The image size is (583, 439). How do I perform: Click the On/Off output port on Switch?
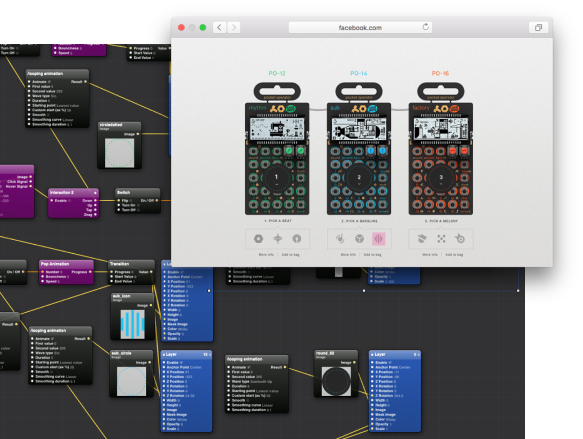tap(157, 200)
